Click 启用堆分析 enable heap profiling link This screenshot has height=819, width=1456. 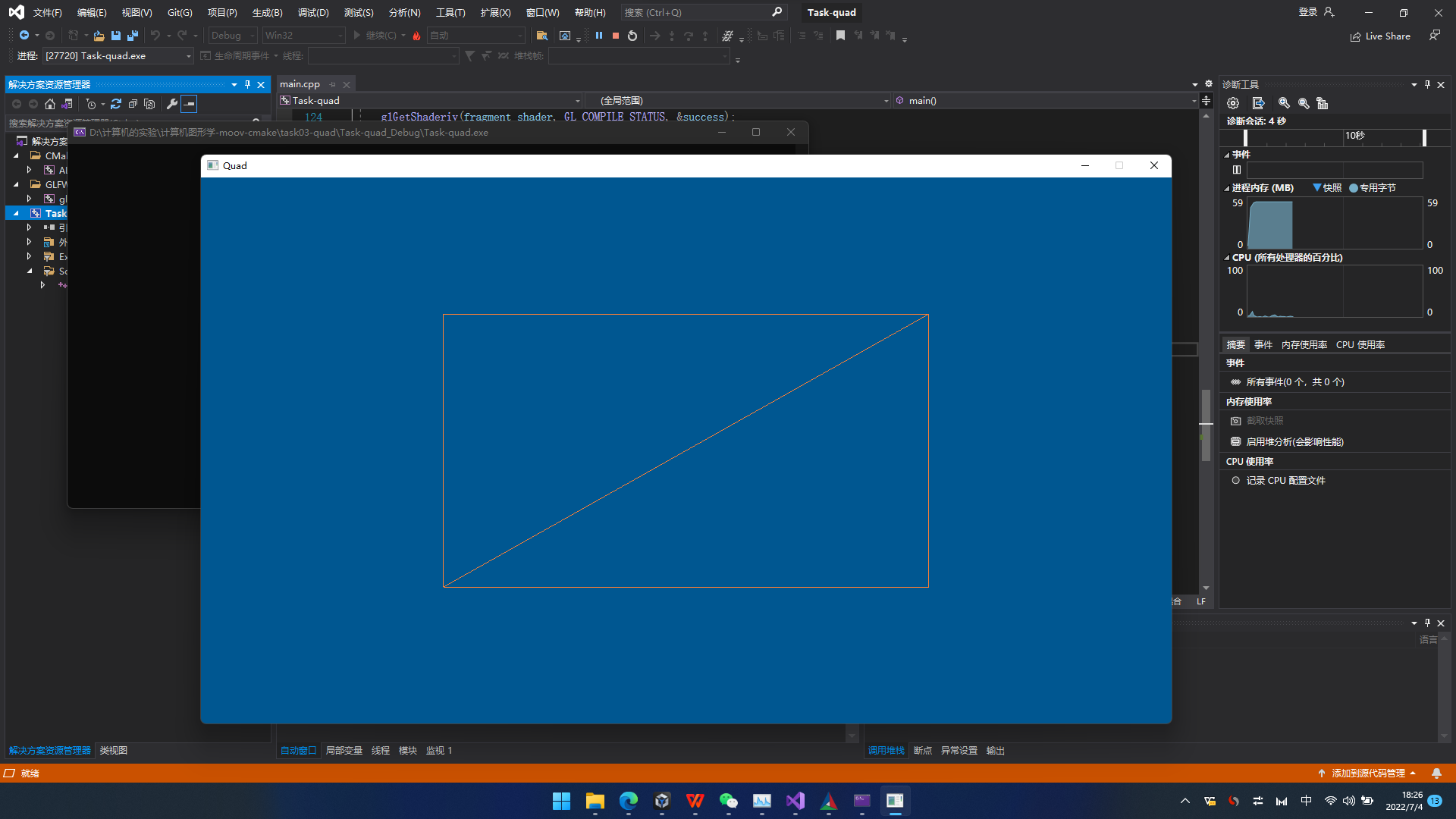(x=1294, y=442)
